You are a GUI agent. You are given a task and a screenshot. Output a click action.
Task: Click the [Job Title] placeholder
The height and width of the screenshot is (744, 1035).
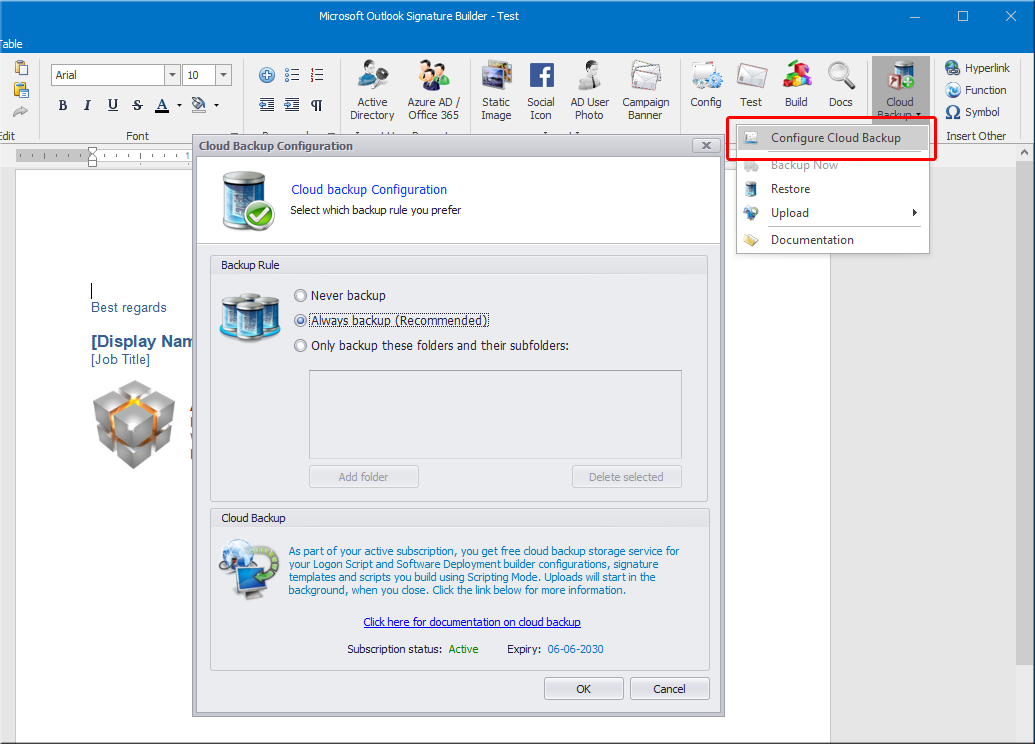pos(121,360)
